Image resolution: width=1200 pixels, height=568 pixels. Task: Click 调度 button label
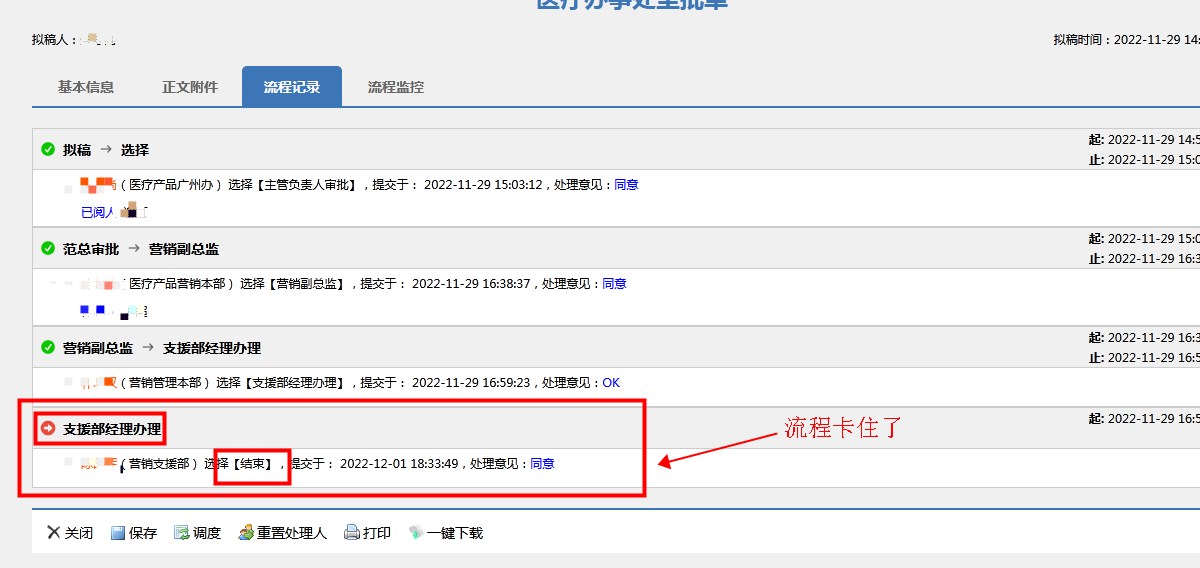tap(207, 533)
